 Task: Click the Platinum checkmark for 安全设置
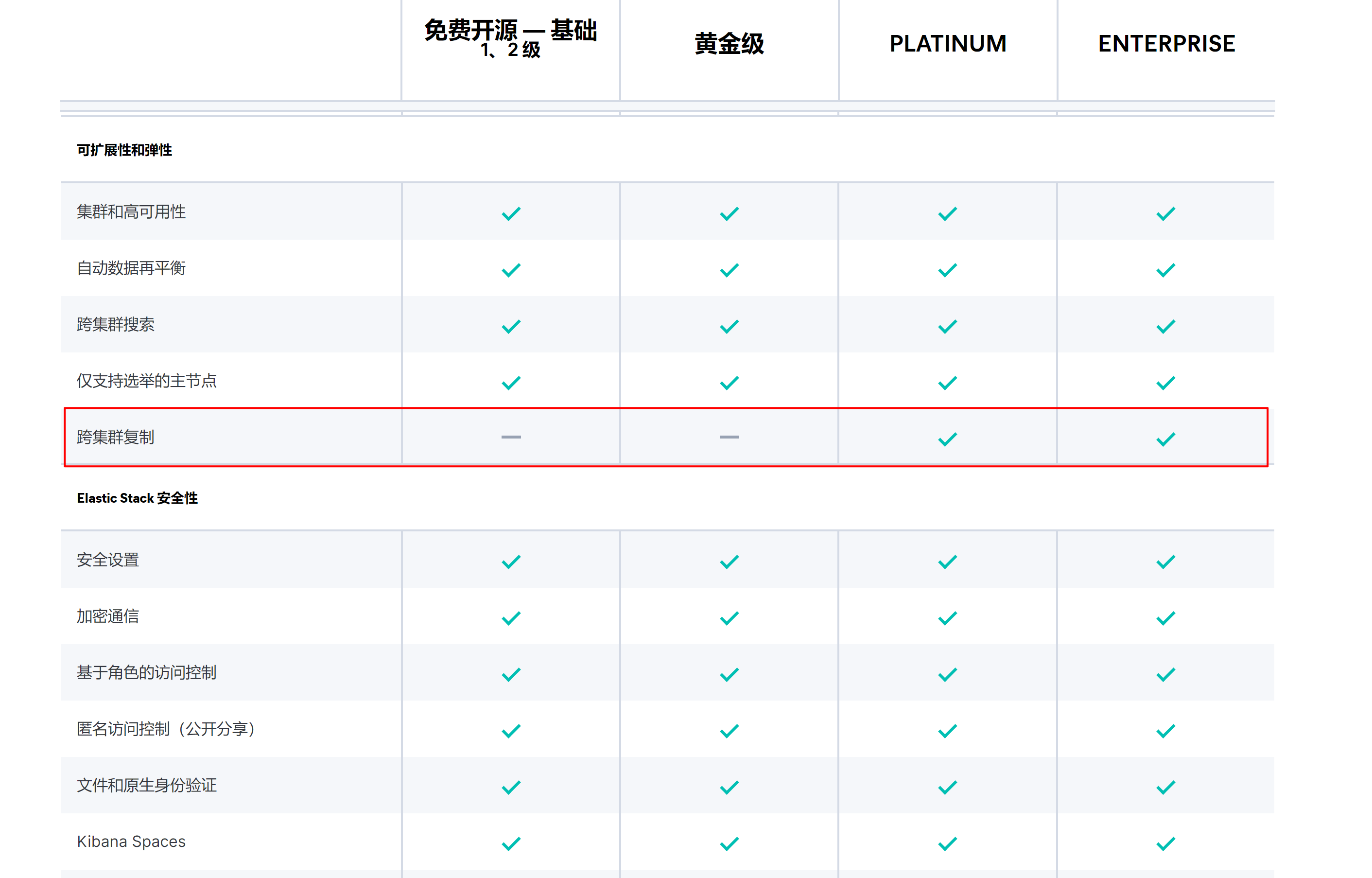tap(947, 562)
